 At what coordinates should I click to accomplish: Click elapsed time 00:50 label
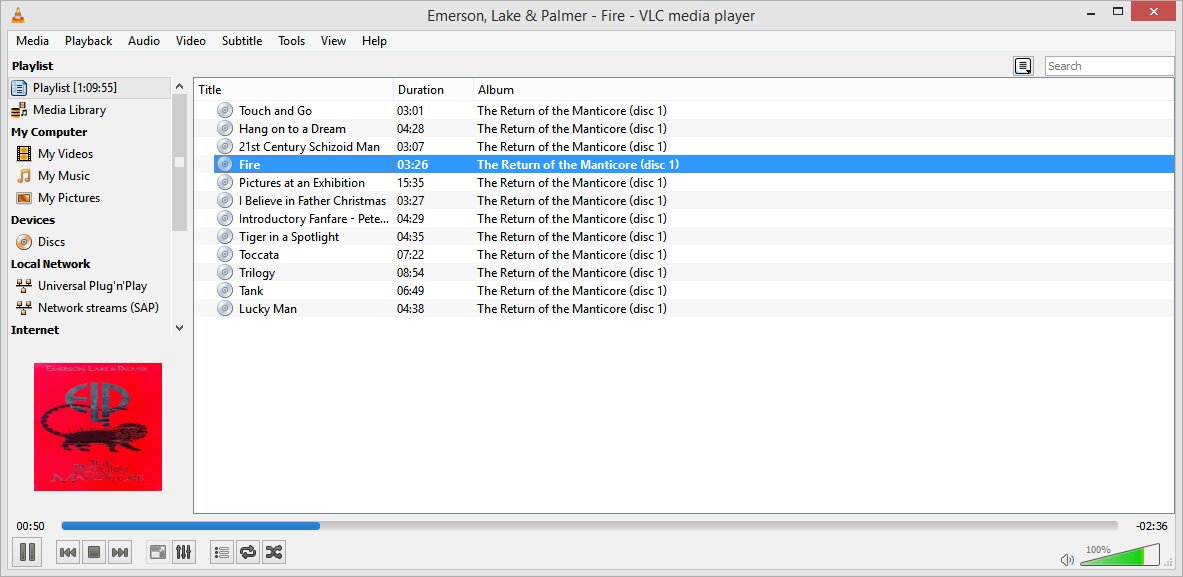[30, 526]
